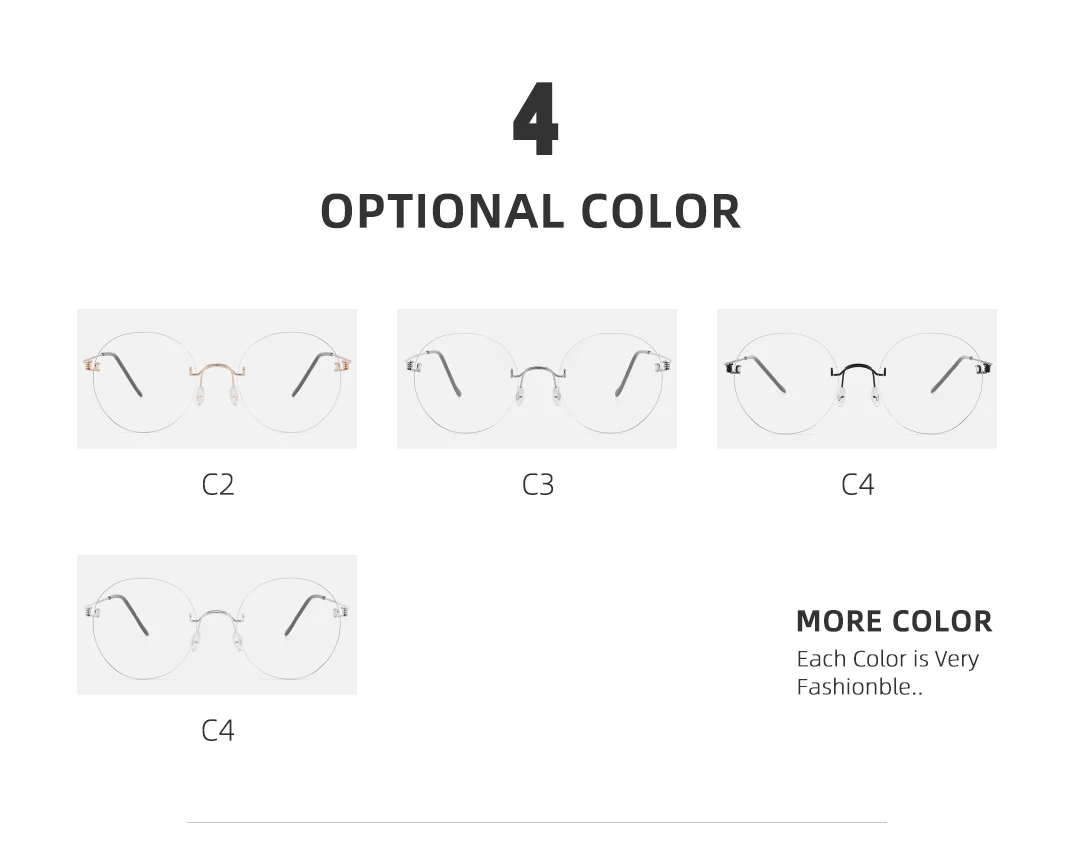Click the OPTIONAL COLOR title

pyautogui.click(x=530, y=212)
